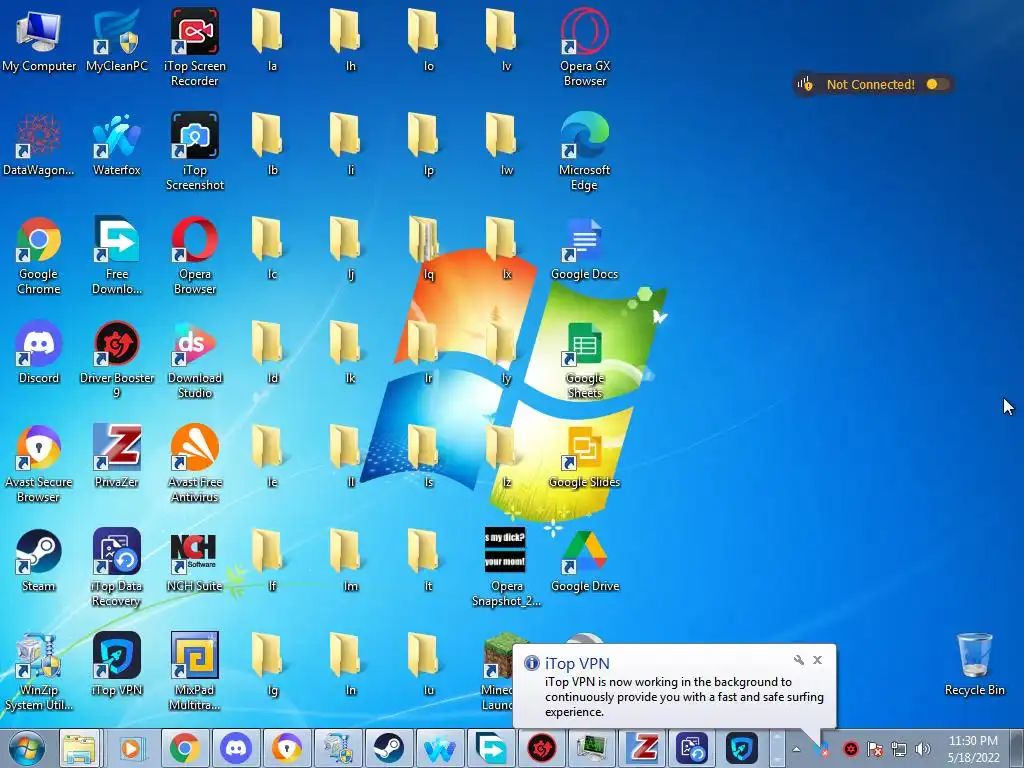Select the PrivaZer desktop icon

click(x=117, y=456)
